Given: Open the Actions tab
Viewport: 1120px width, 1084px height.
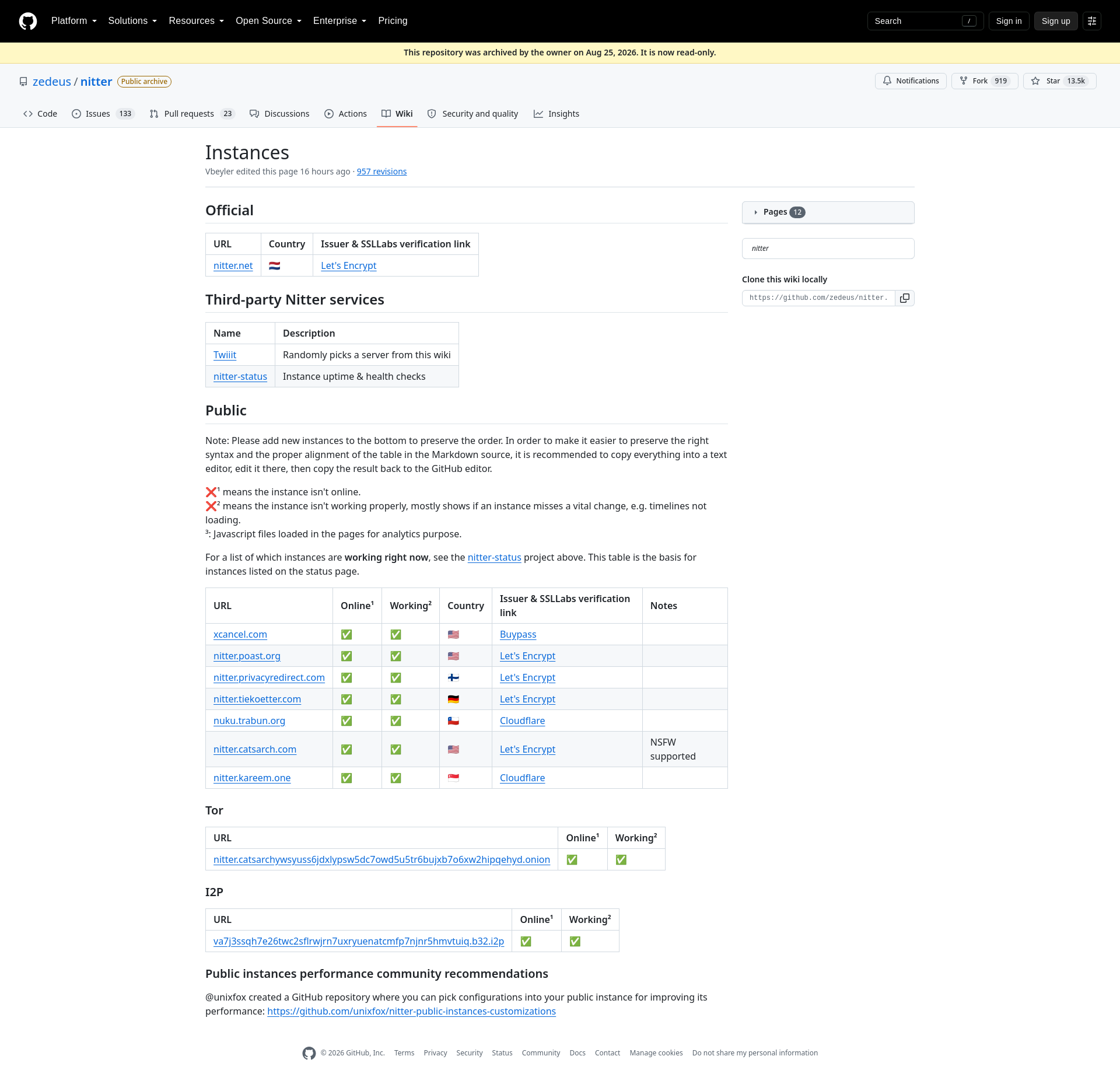Looking at the screenshot, I should coord(345,114).
